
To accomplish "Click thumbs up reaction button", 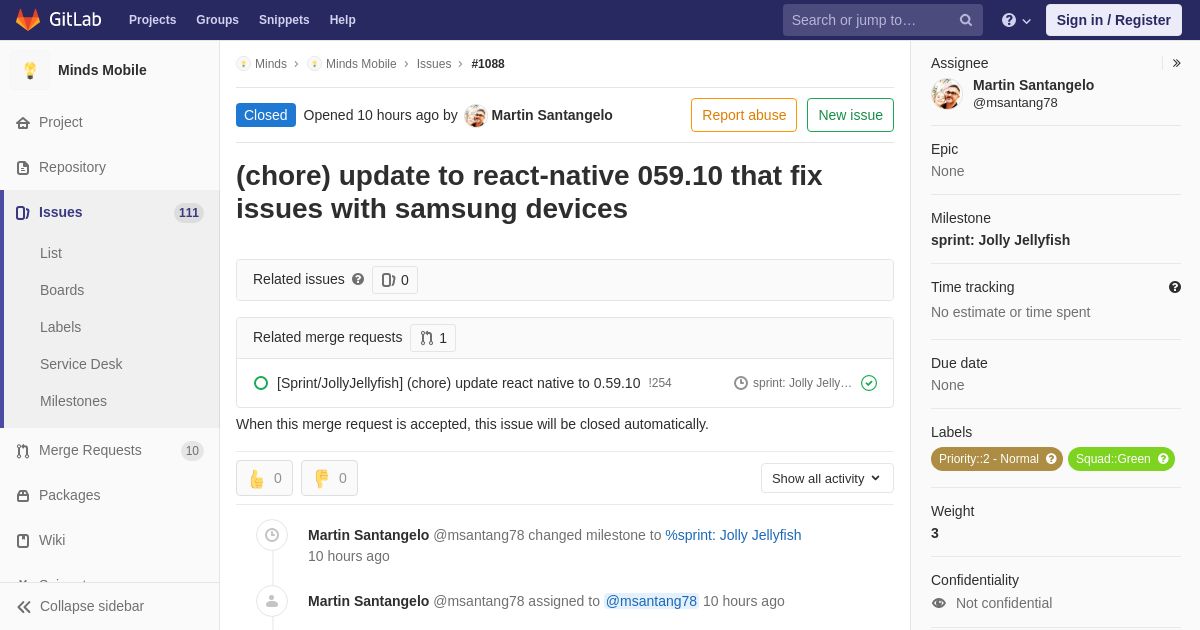I will (x=264, y=478).
